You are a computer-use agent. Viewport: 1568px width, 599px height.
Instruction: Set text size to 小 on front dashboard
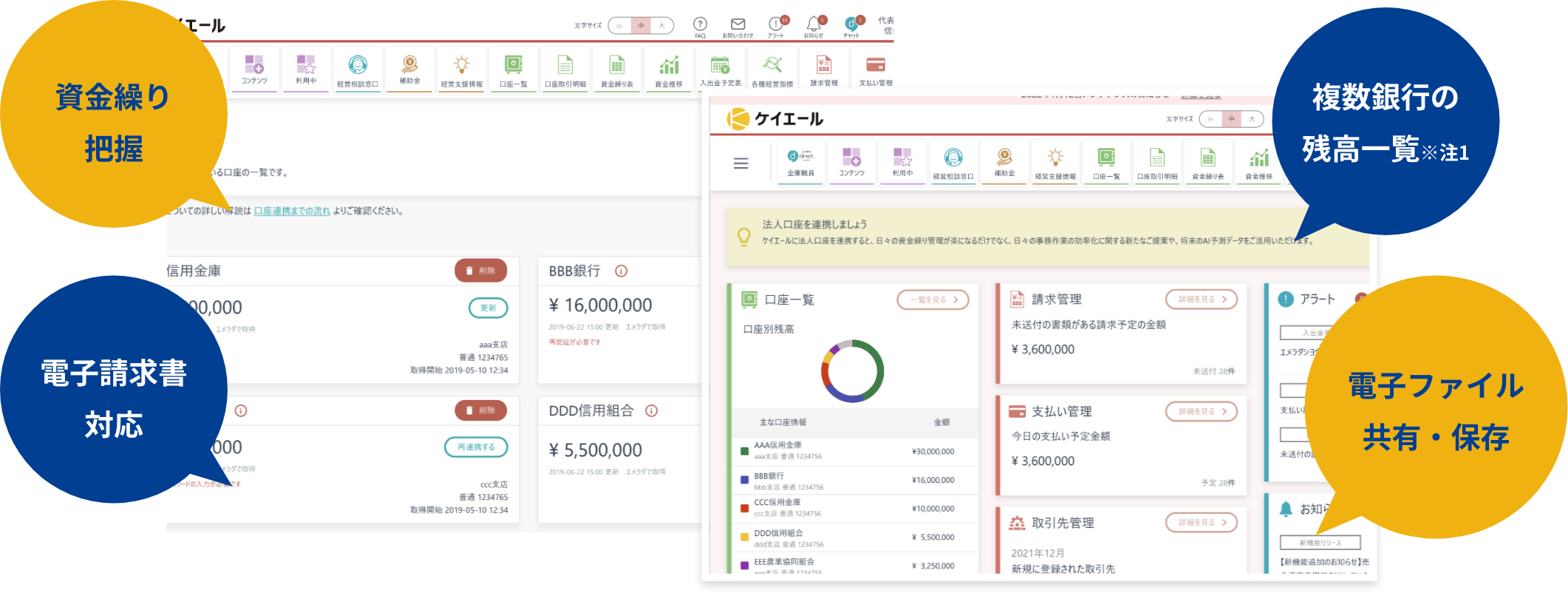[1210, 119]
